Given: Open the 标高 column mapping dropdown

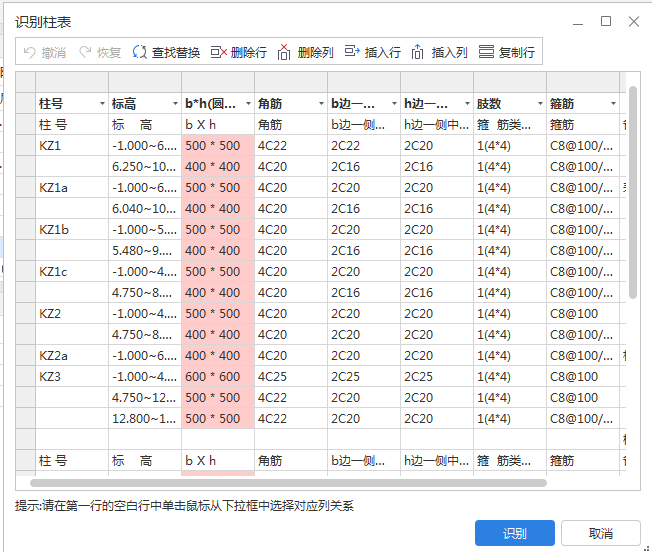Looking at the screenshot, I should pyautogui.click(x=175, y=103).
